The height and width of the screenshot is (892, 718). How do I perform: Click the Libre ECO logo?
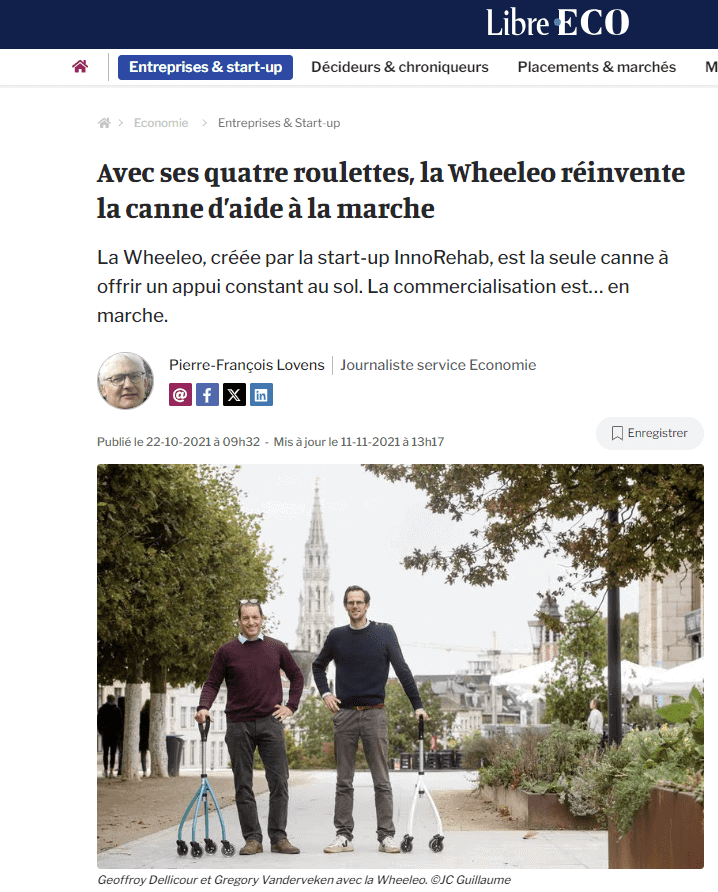tap(558, 23)
